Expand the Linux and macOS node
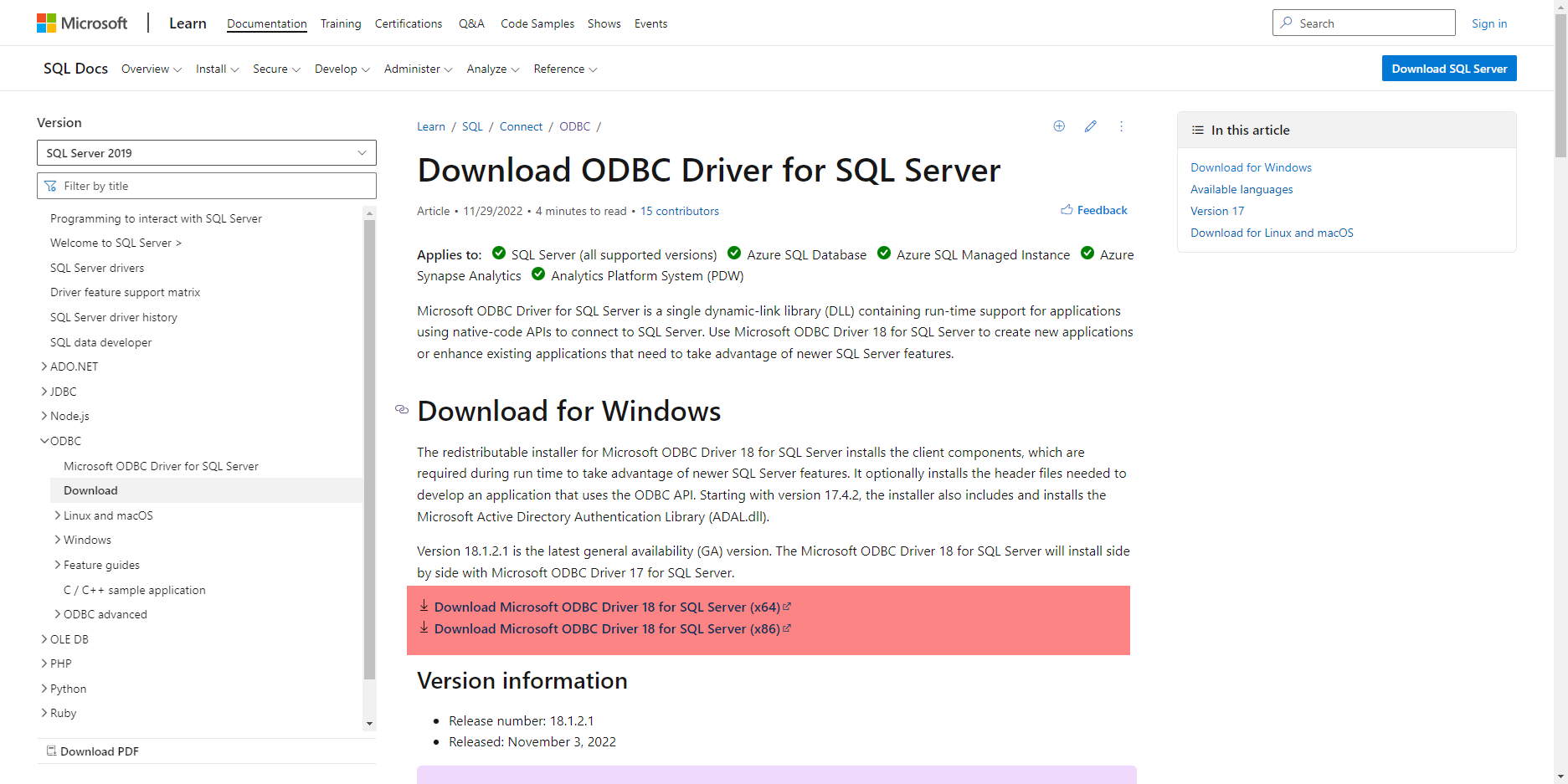 (58, 515)
